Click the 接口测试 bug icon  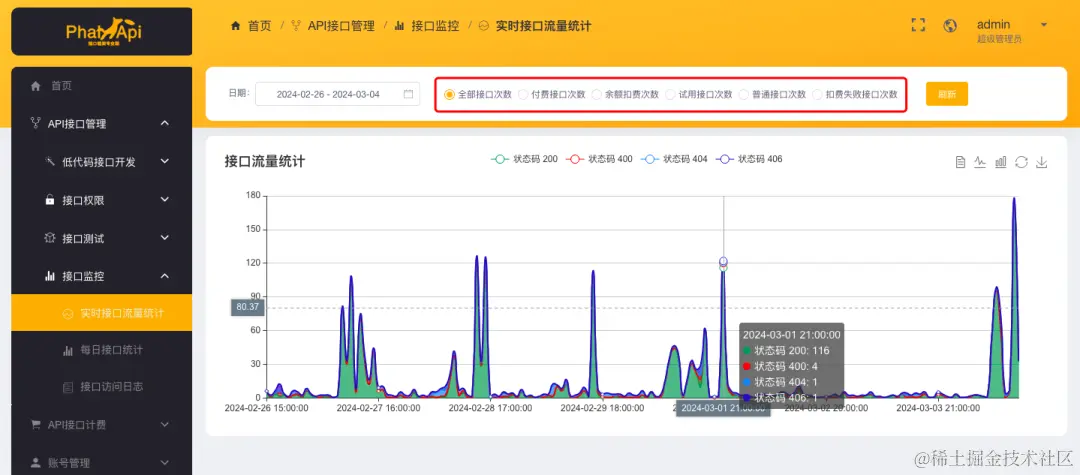pyautogui.click(x=50, y=238)
